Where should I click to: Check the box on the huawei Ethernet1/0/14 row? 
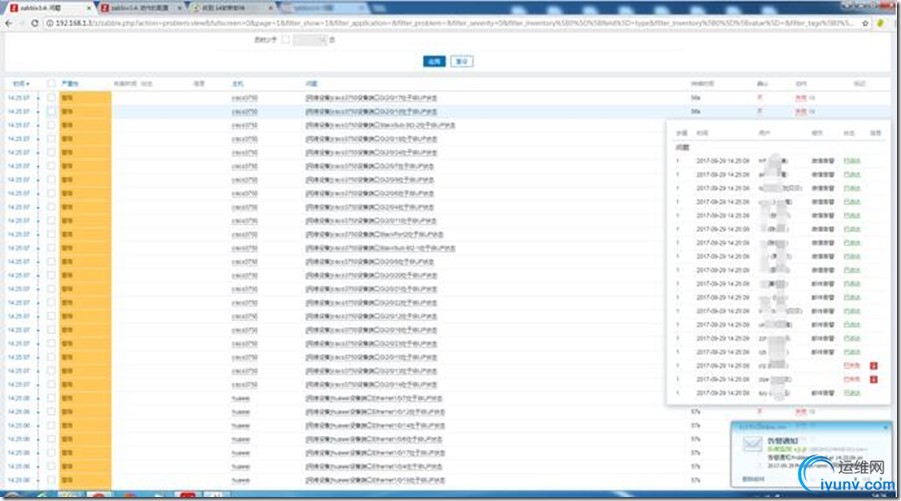pyautogui.click(x=51, y=426)
